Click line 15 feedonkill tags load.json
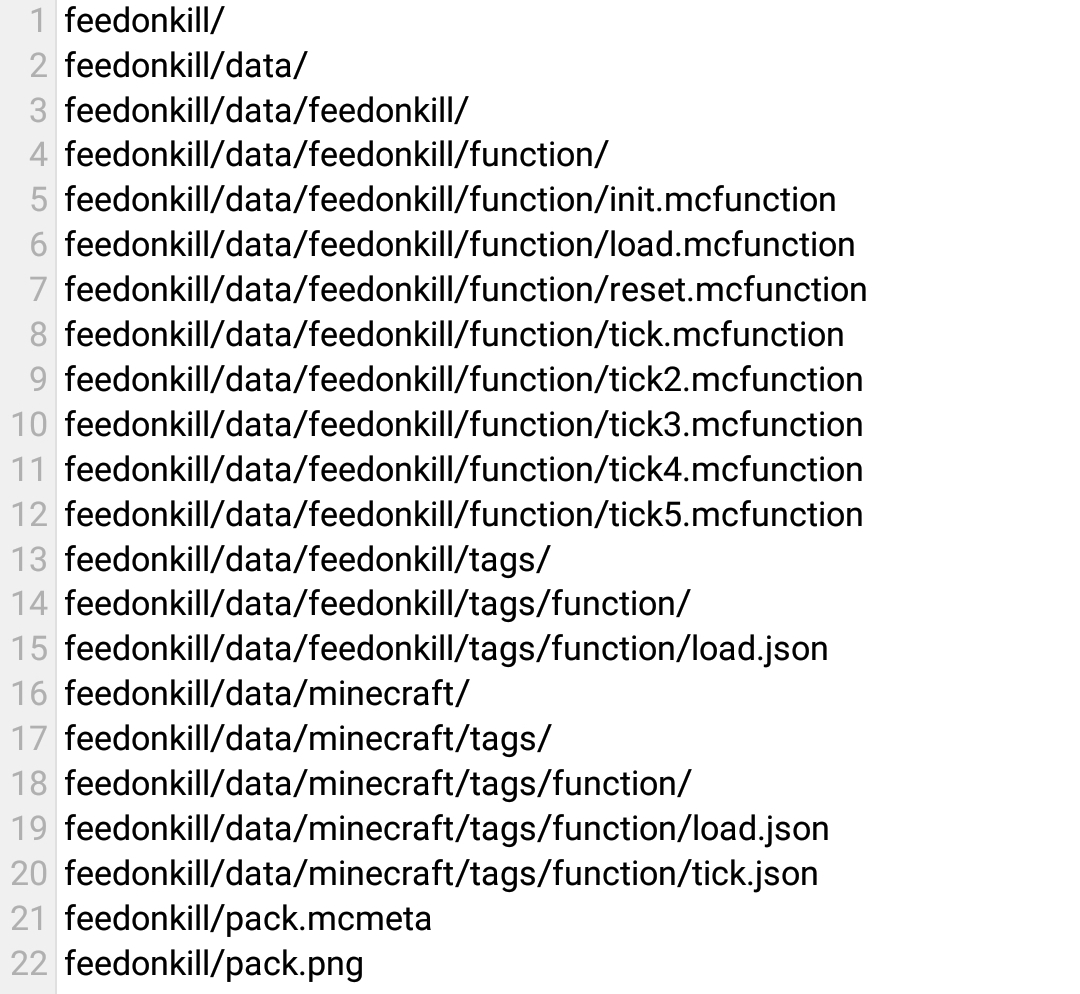Screen dimensions: 1080x994 pos(446,649)
